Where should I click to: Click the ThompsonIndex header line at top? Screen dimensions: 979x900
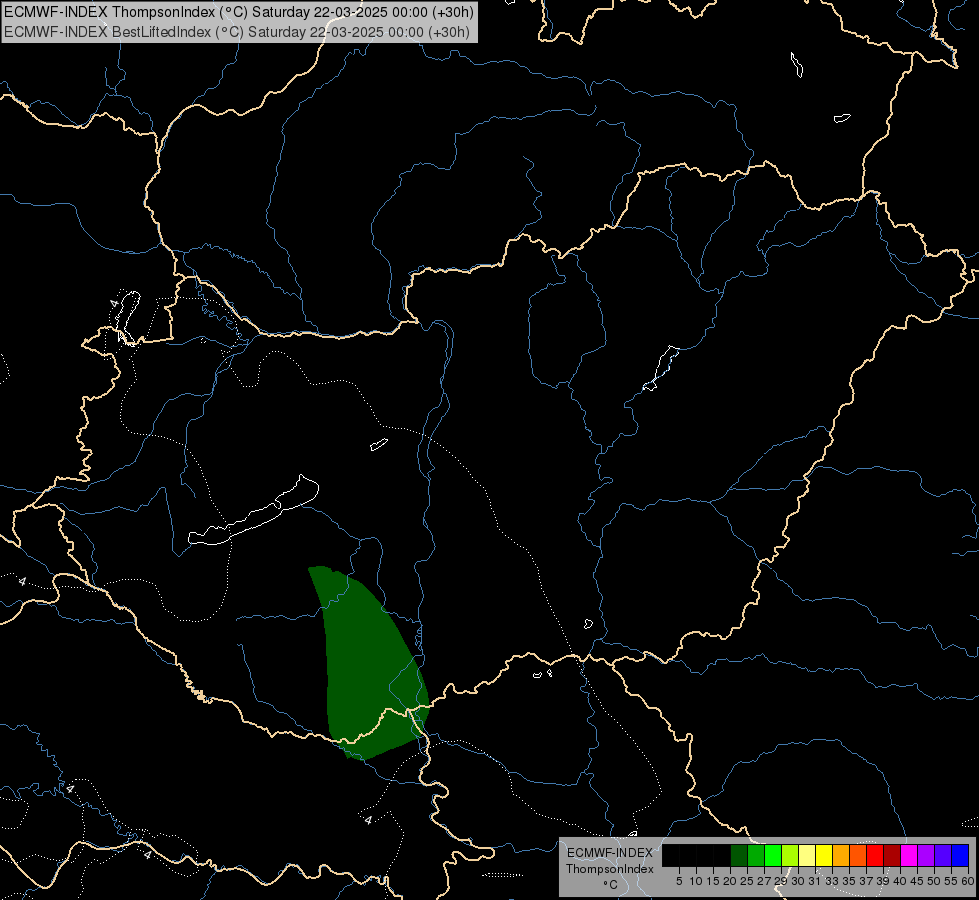239,12
